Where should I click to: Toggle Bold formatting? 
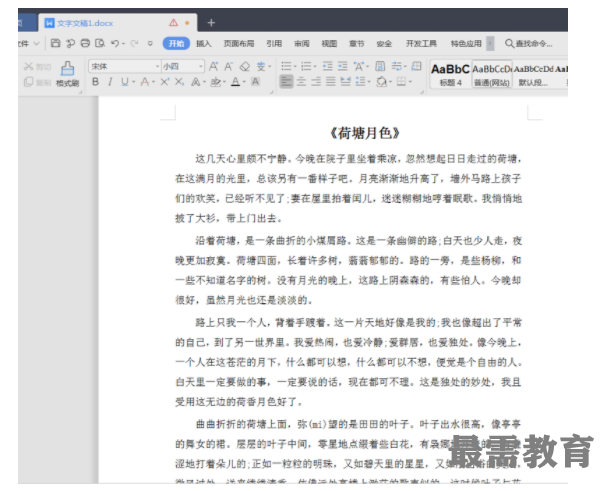click(x=95, y=82)
